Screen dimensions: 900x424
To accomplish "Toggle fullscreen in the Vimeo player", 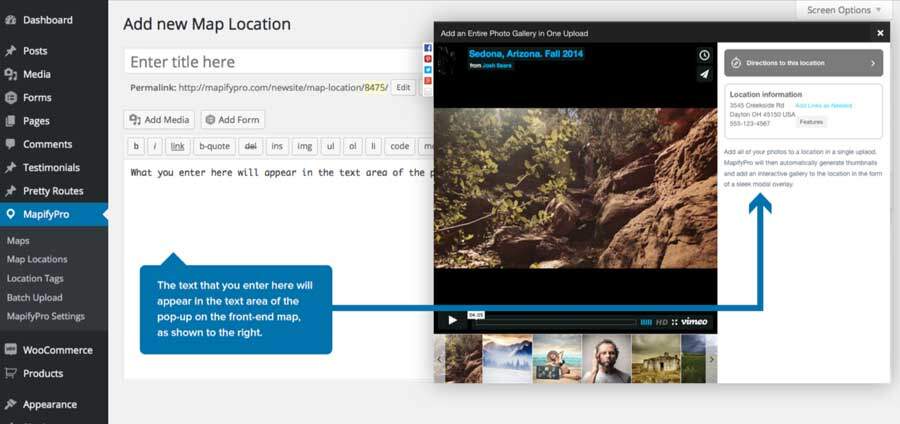I will tap(674, 322).
